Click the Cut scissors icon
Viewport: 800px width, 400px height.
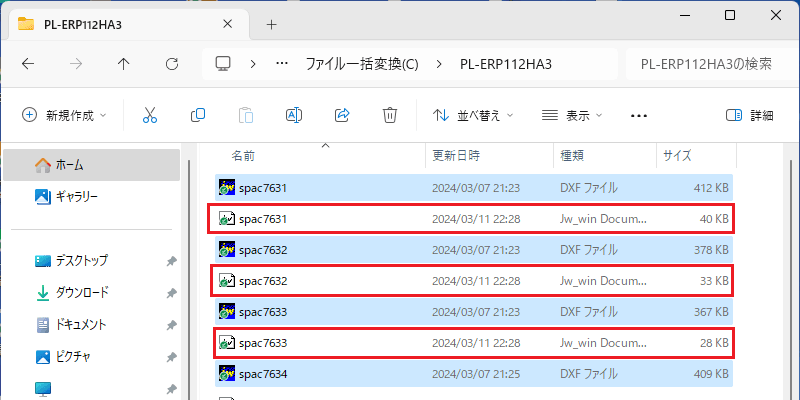(x=149, y=115)
